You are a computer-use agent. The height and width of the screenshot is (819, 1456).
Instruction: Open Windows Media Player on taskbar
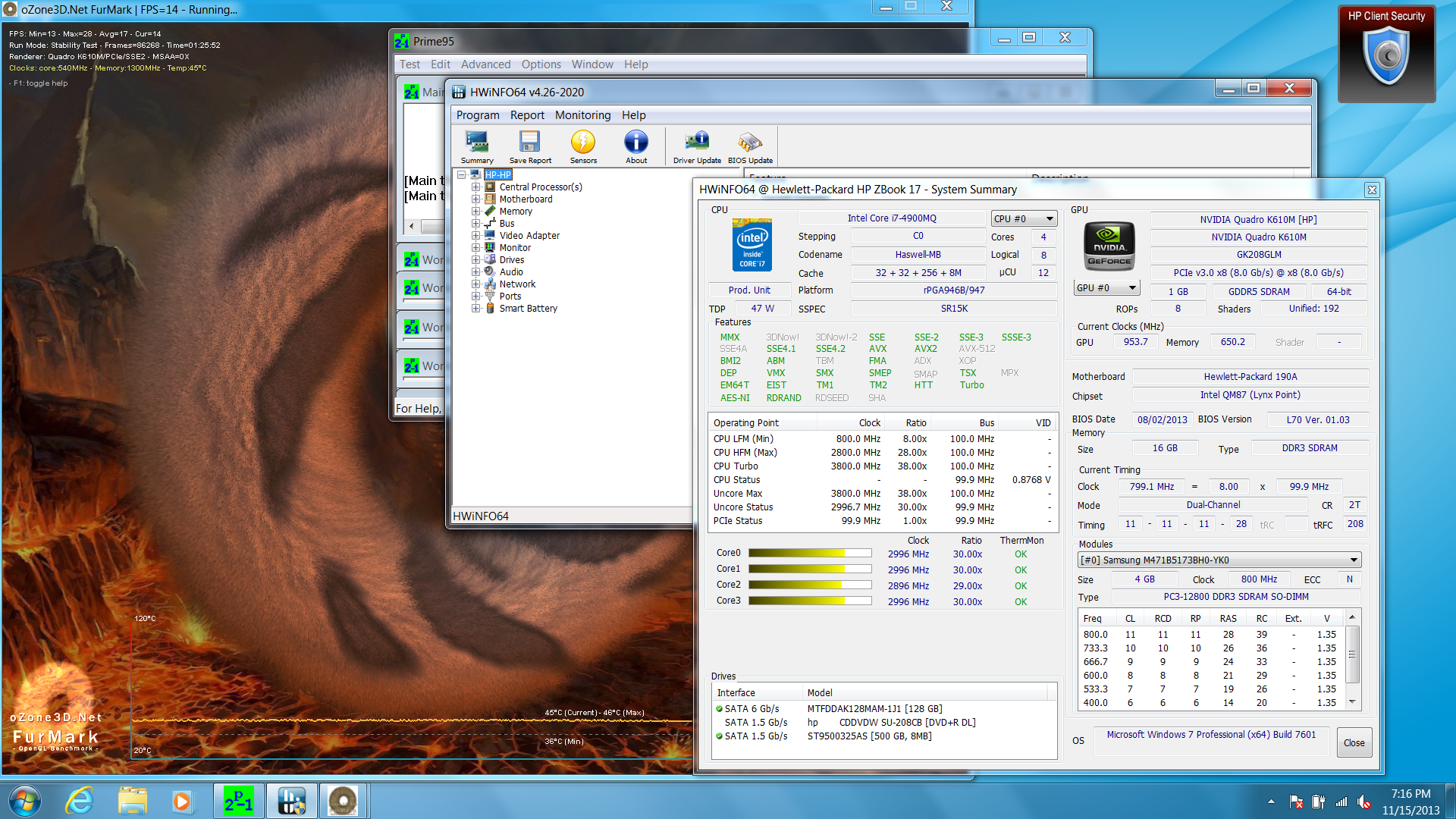(x=182, y=801)
